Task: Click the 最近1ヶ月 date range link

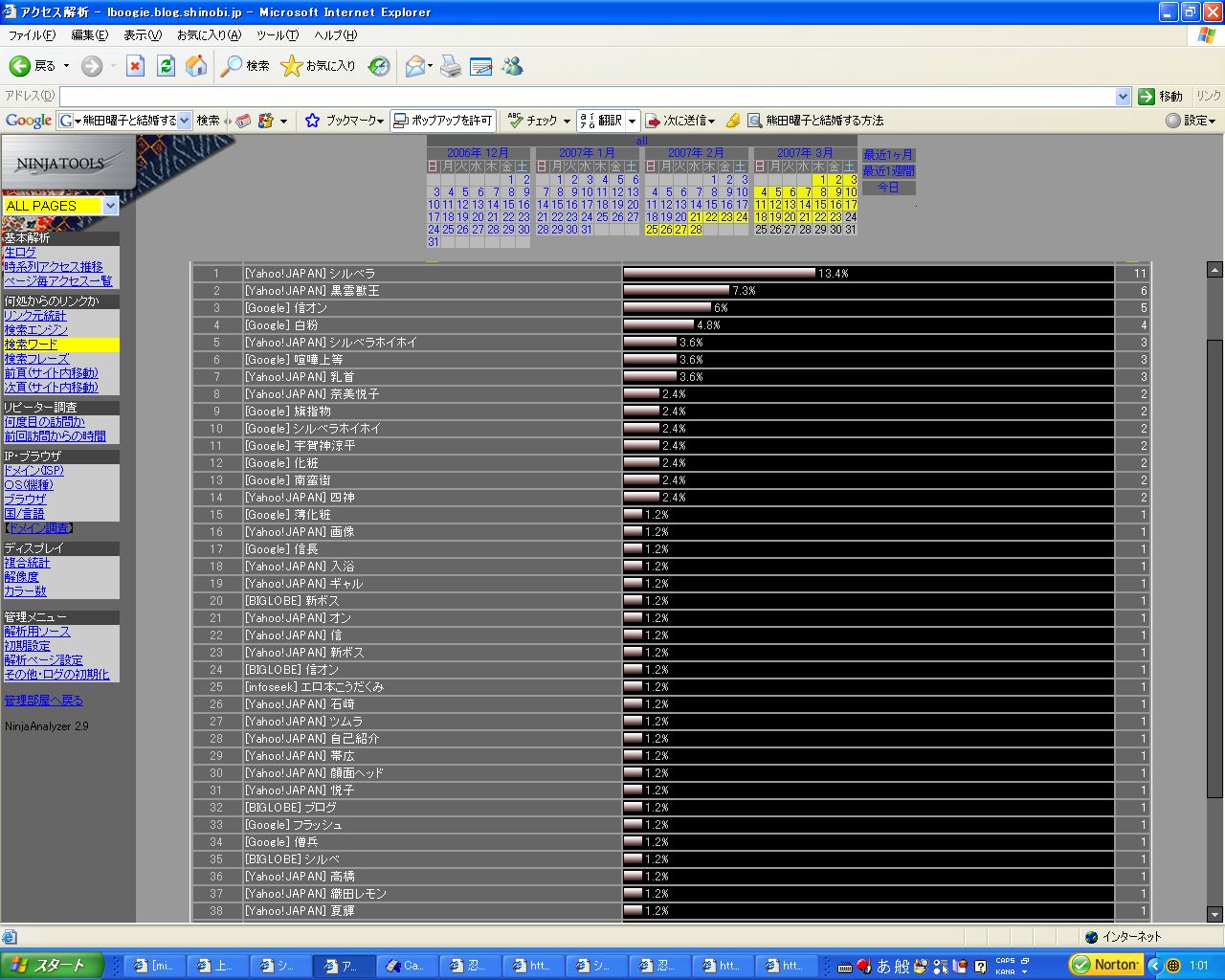Action: tap(888, 155)
